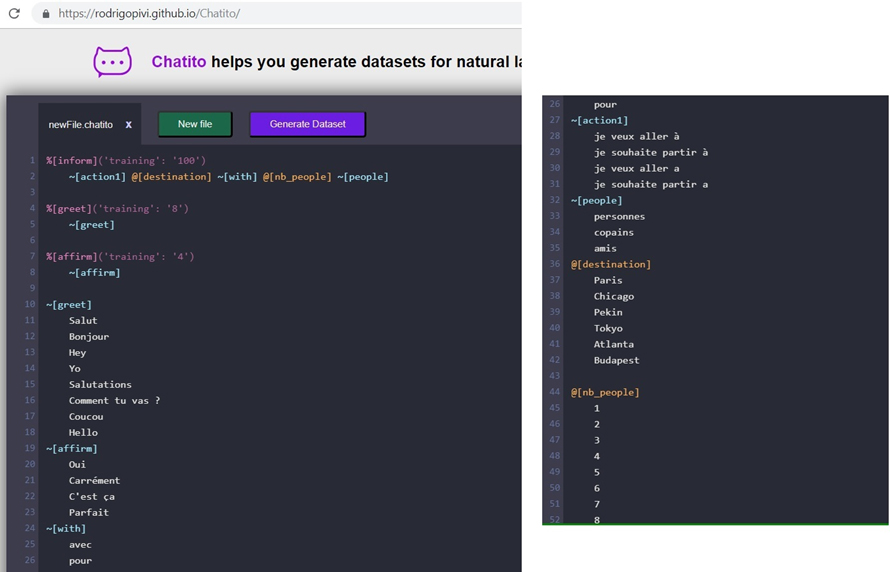Click the @[destination] heading on line 36
The width and height of the screenshot is (890, 572).
[610, 264]
